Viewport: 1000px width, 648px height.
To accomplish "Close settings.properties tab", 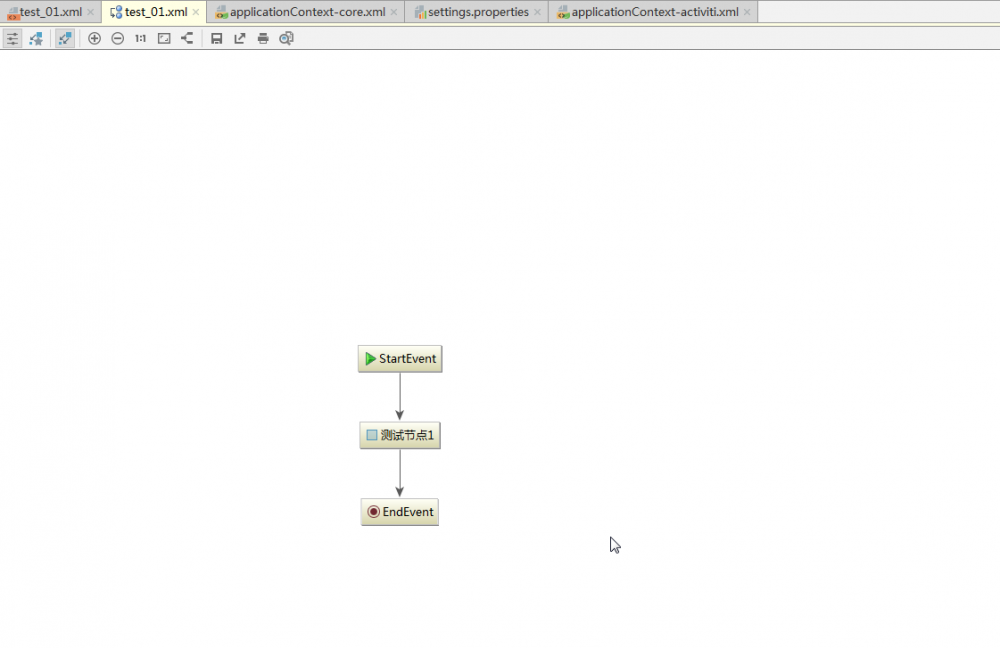I will [537, 12].
